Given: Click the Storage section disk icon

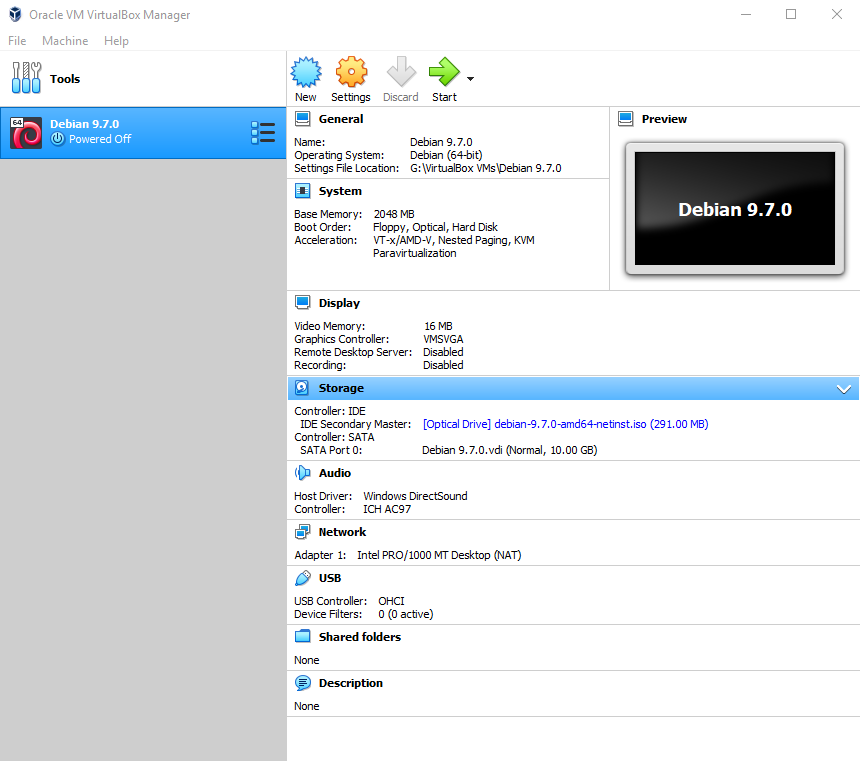Looking at the screenshot, I should pos(302,388).
